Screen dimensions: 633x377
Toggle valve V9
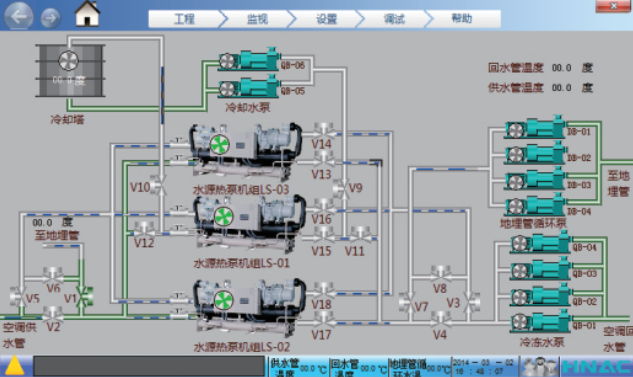(x=342, y=188)
